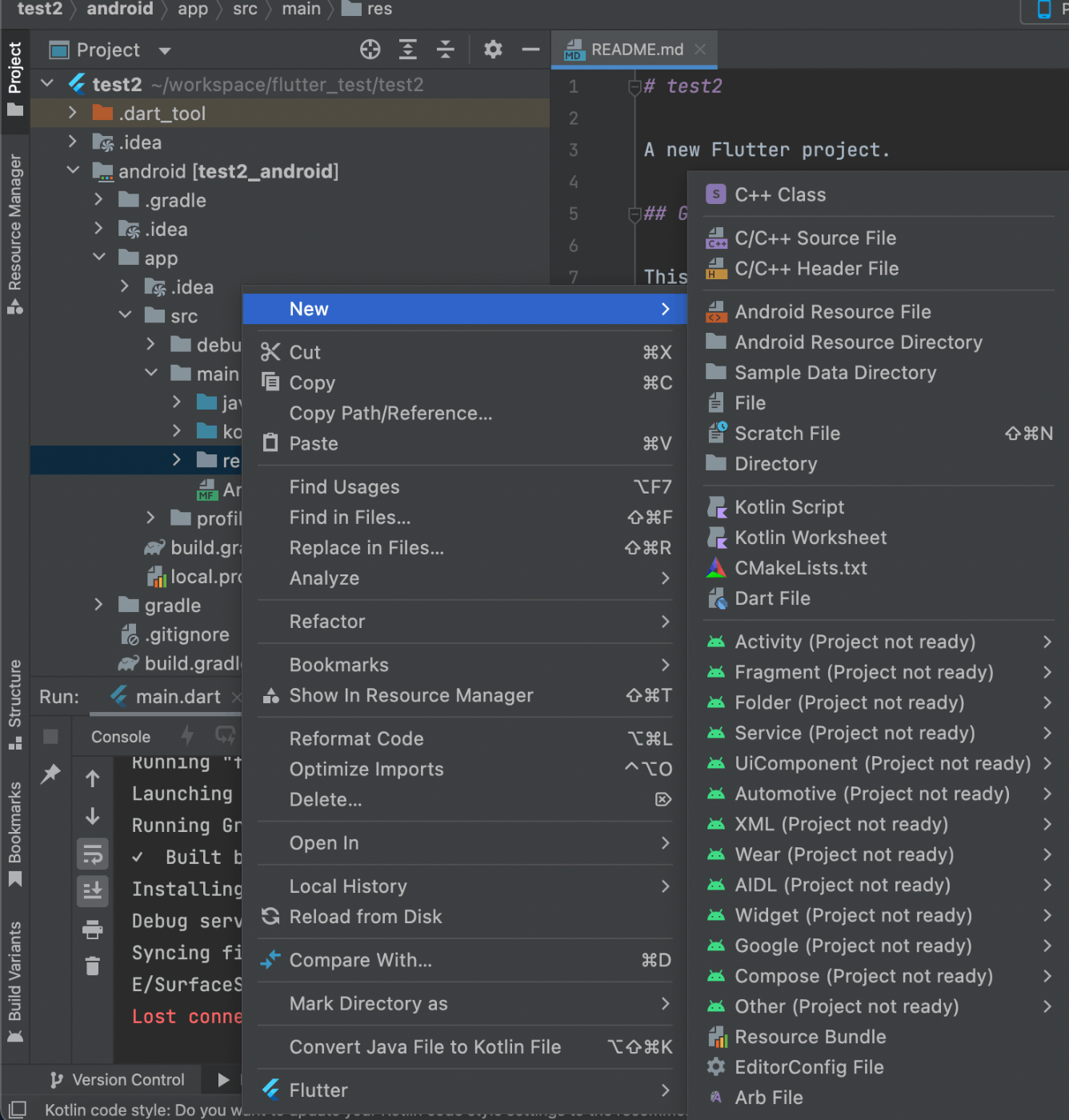Image resolution: width=1069 pixels, height=1120 pixels.
Task: Click the res breadcrumb in navigation bar
Action: (x=367, y=9)
